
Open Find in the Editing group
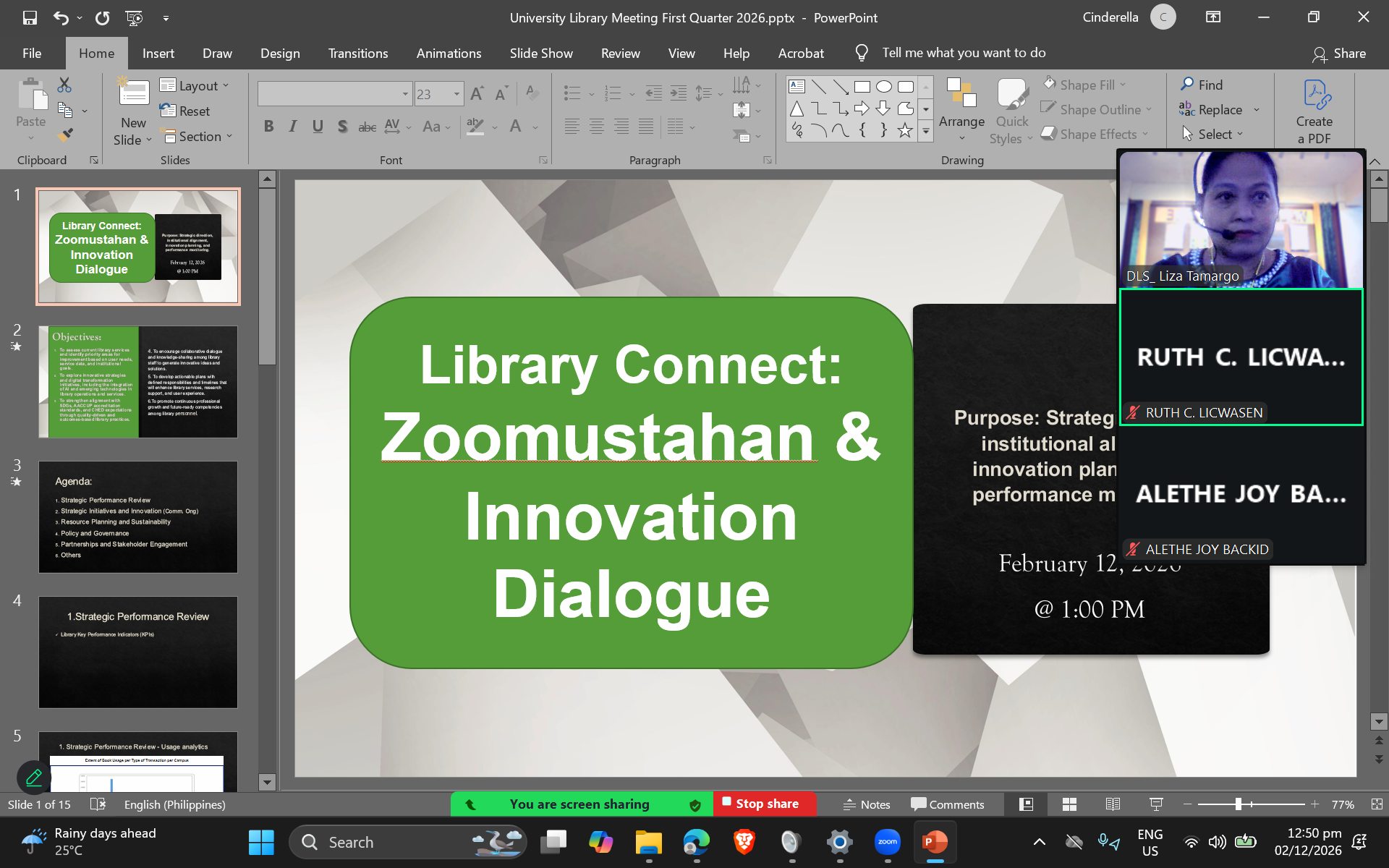[1202, 85]
